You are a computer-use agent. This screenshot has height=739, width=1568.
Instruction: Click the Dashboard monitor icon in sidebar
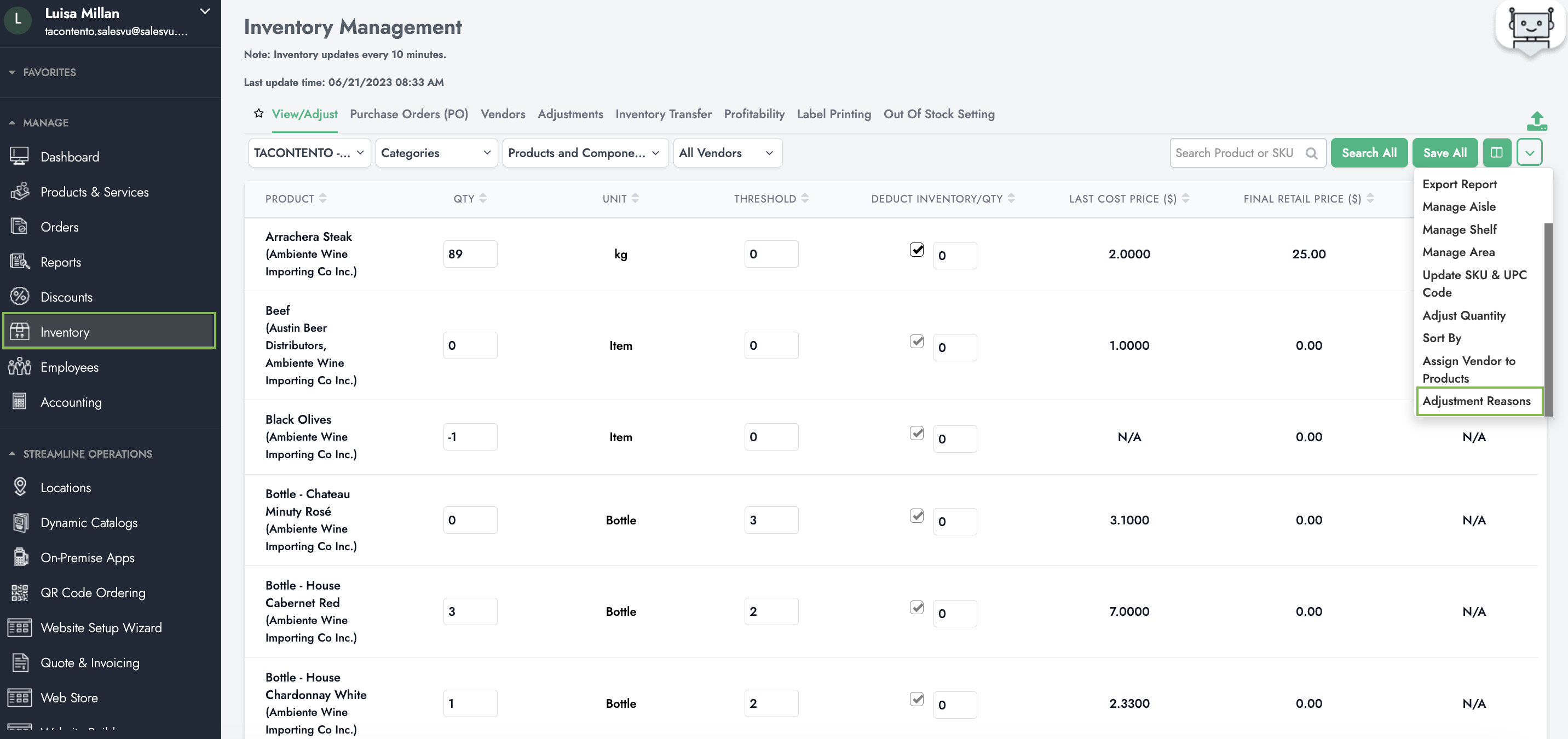[x=20, y=157]
